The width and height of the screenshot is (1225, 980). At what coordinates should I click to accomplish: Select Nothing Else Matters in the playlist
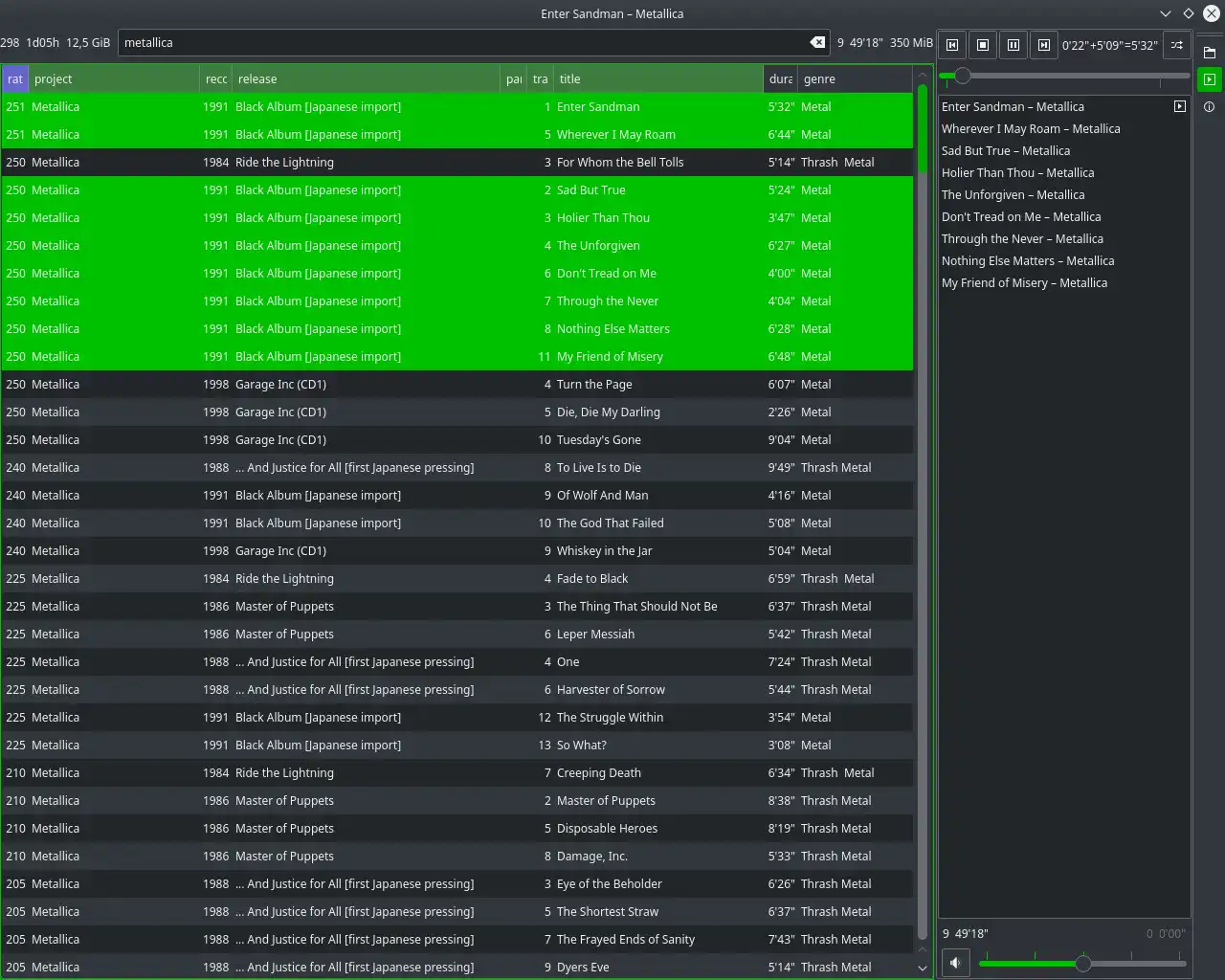(x=1064, y=260)
